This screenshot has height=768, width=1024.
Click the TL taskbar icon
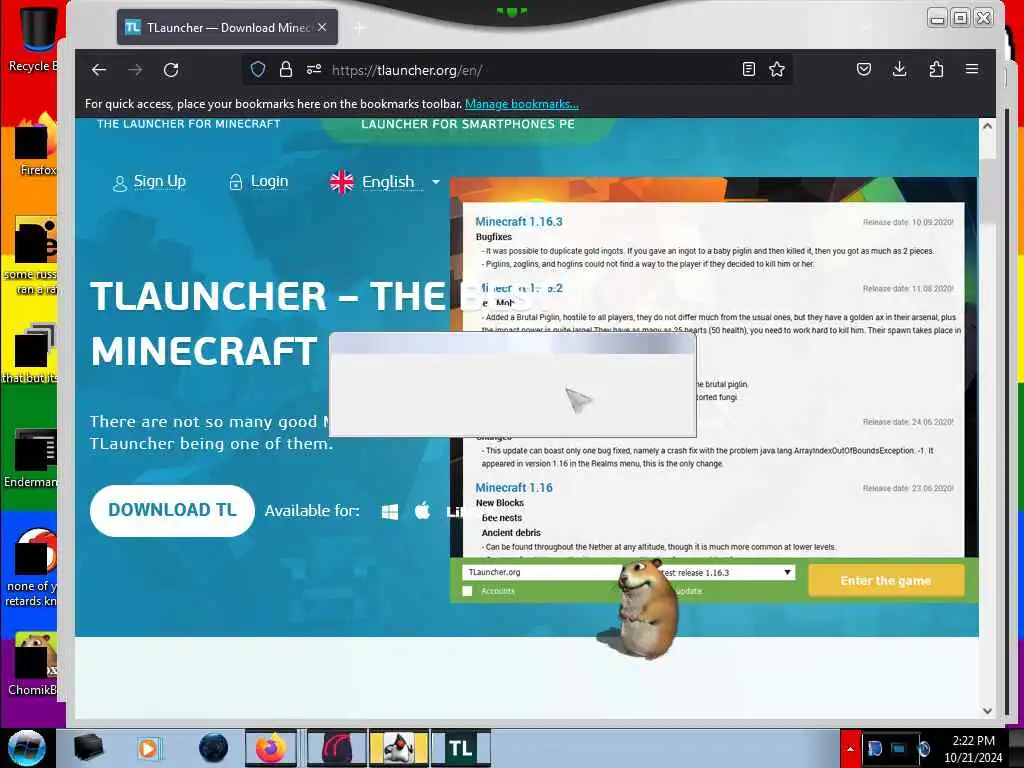click(460, 748)
